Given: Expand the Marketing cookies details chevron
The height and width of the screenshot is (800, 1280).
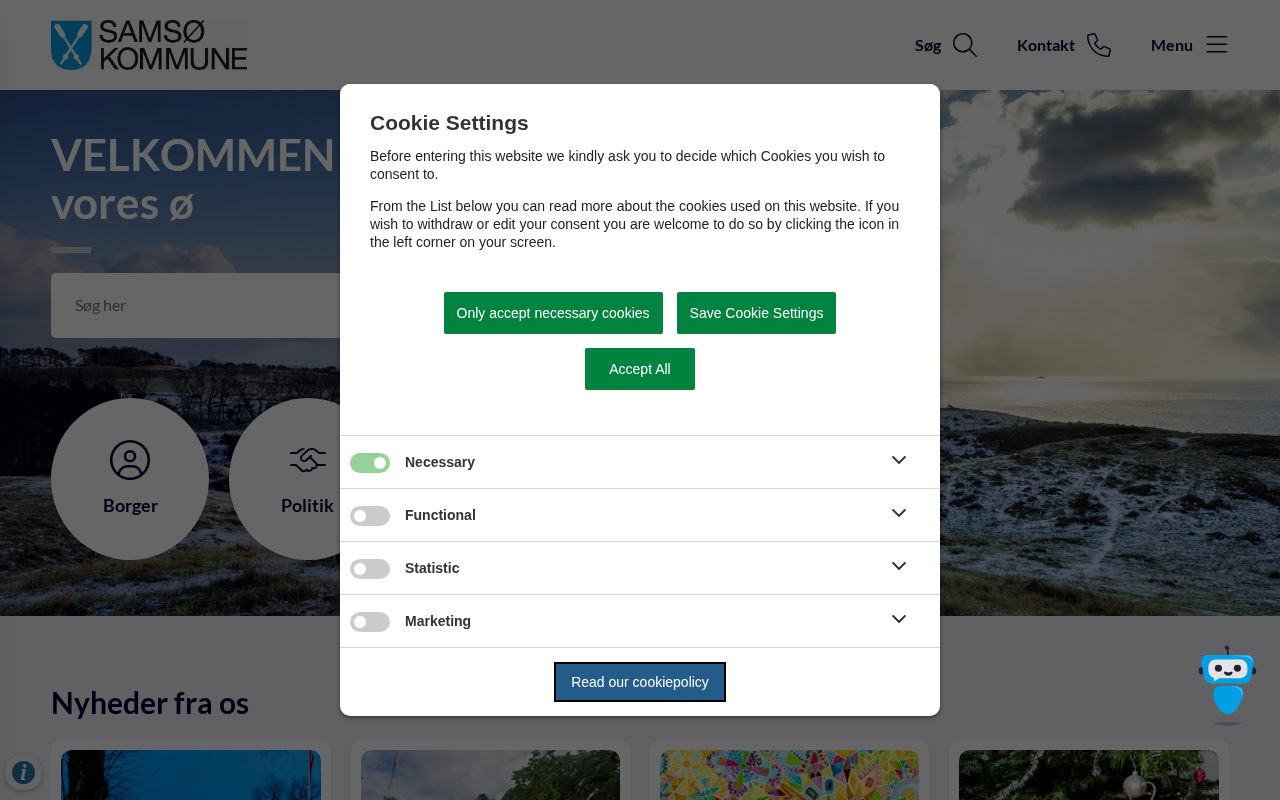Looking at the screenshot, I should point(899,619).
